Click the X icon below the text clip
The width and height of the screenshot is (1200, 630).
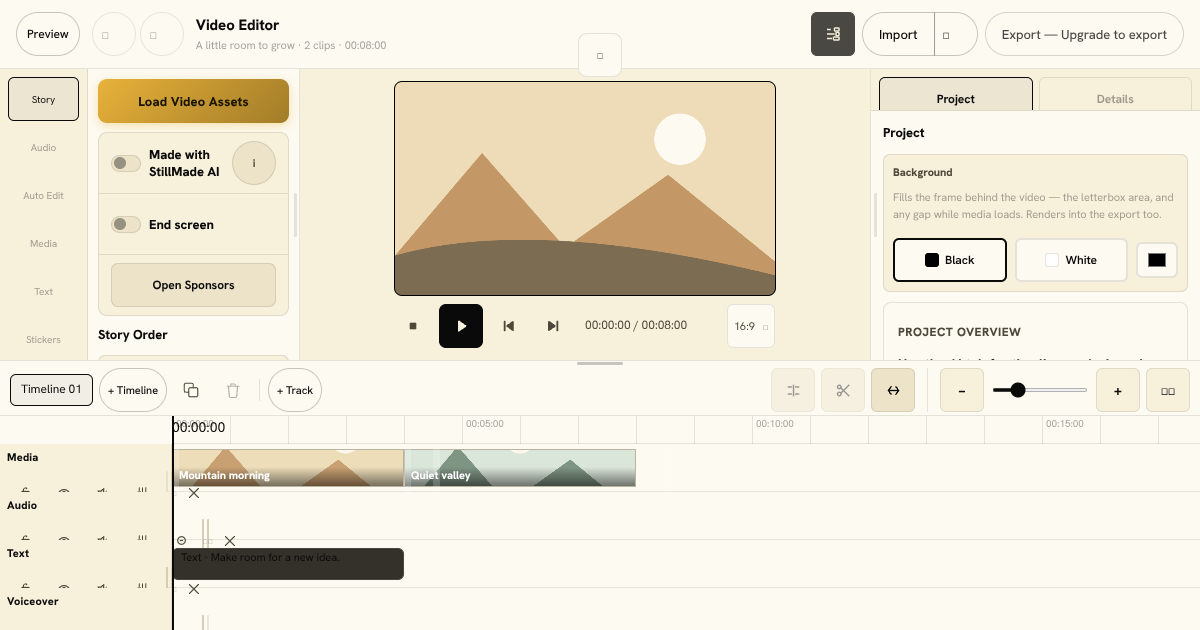pyautogui.click(x=194, y=589)
